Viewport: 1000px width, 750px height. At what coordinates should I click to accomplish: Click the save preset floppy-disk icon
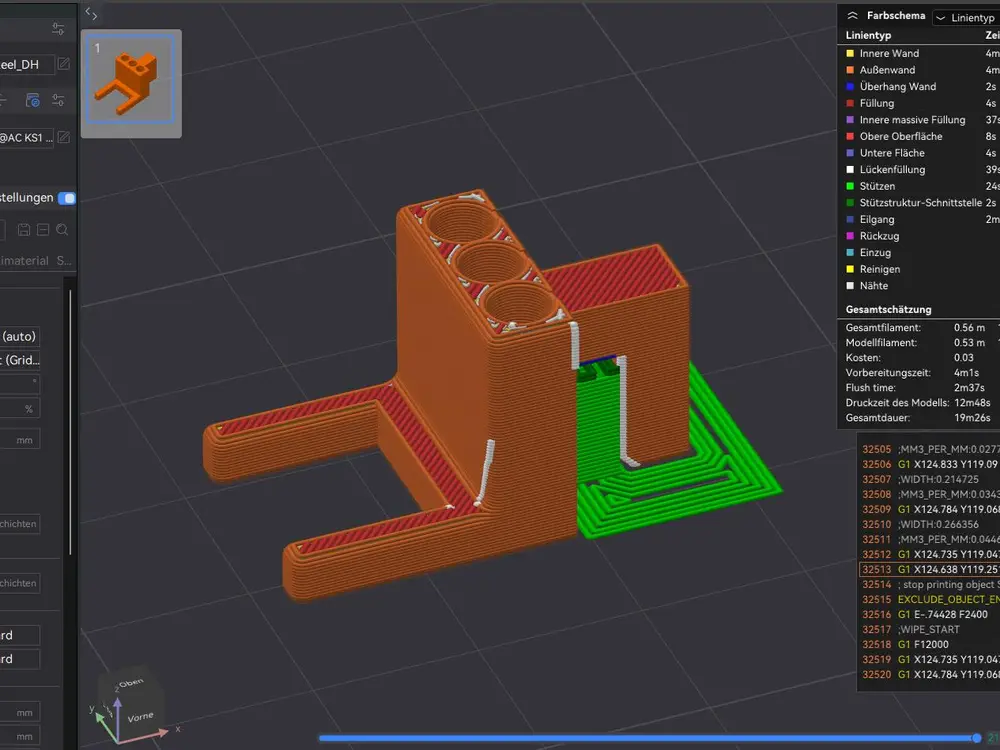24,230
